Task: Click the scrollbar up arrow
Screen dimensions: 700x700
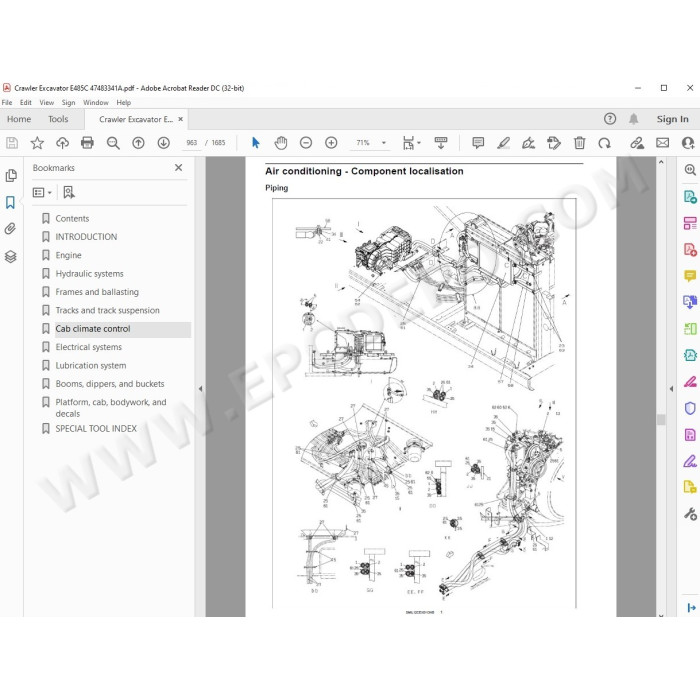Action: coord(661,162)
